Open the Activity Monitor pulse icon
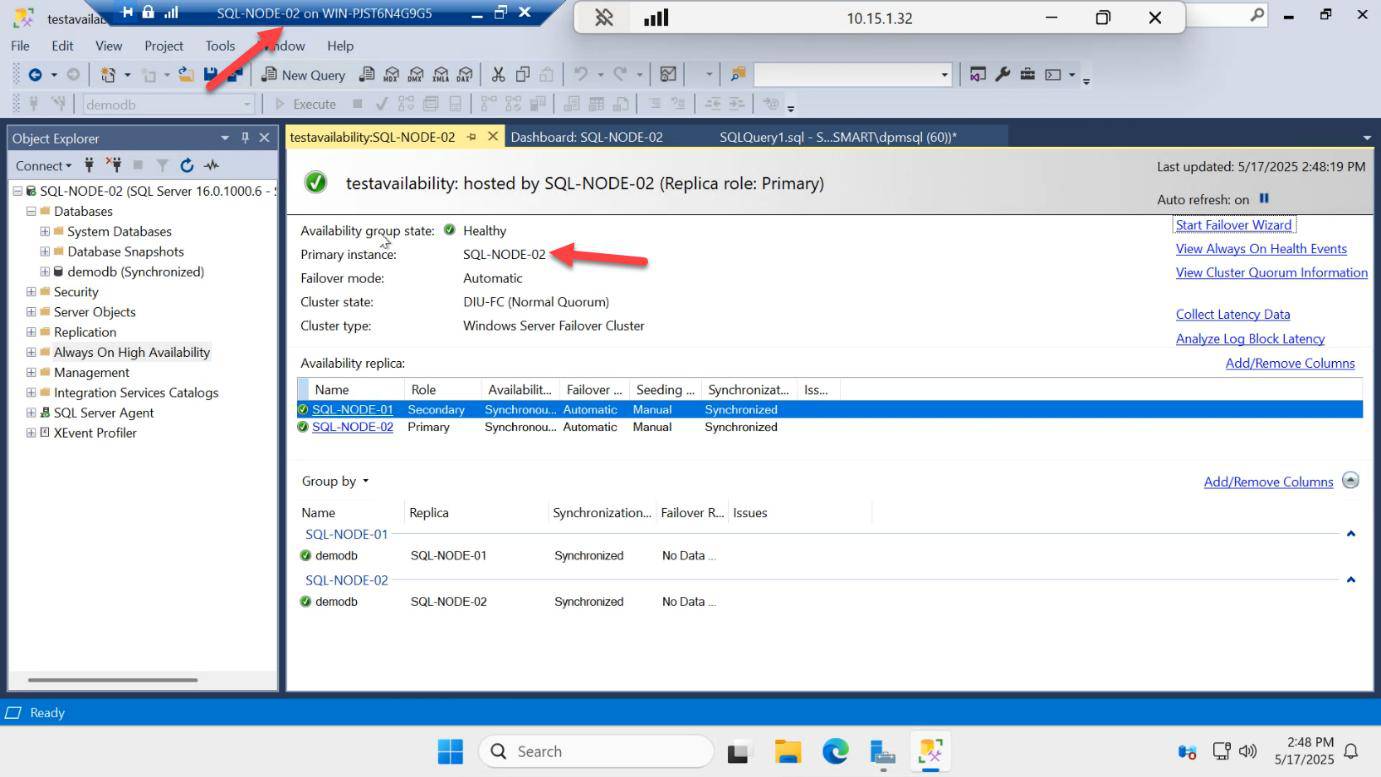Screen dimensions: 1381x777 pos(211,165)
